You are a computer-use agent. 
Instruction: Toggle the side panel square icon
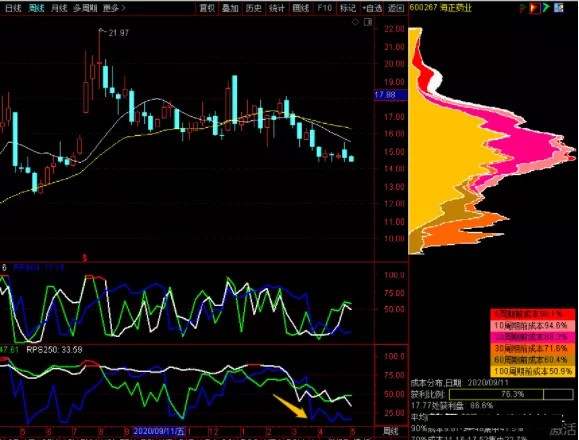(x=368, y=22)
